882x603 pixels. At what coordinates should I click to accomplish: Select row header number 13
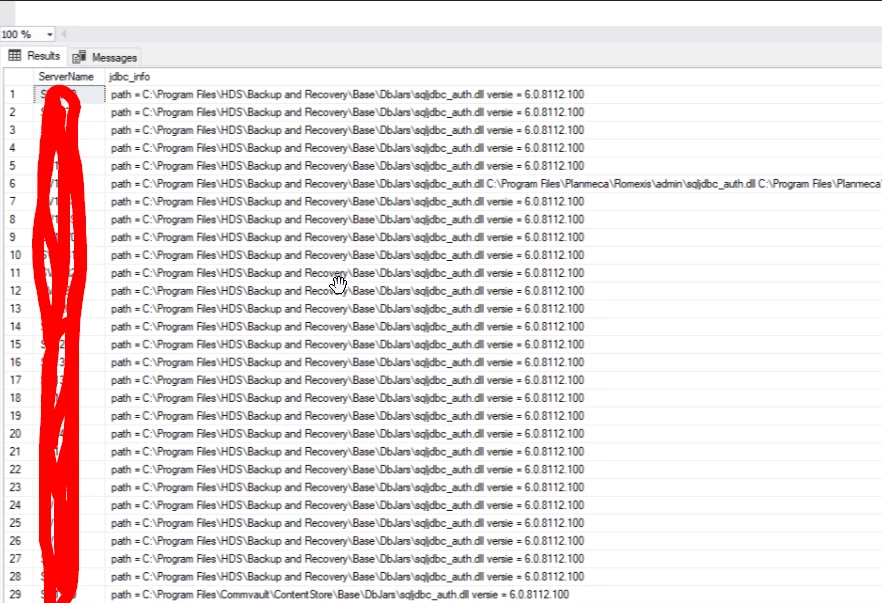(19, 309)
